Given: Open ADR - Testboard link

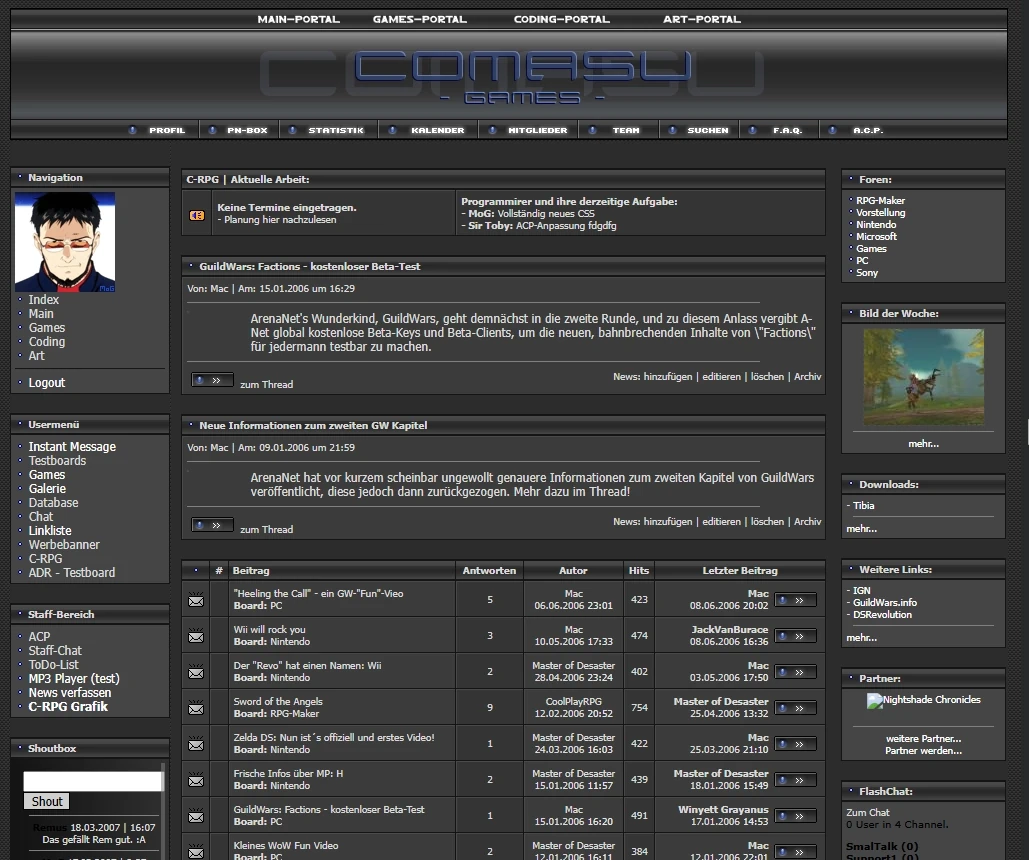Looking at the screenshot, I should (72, 572).
